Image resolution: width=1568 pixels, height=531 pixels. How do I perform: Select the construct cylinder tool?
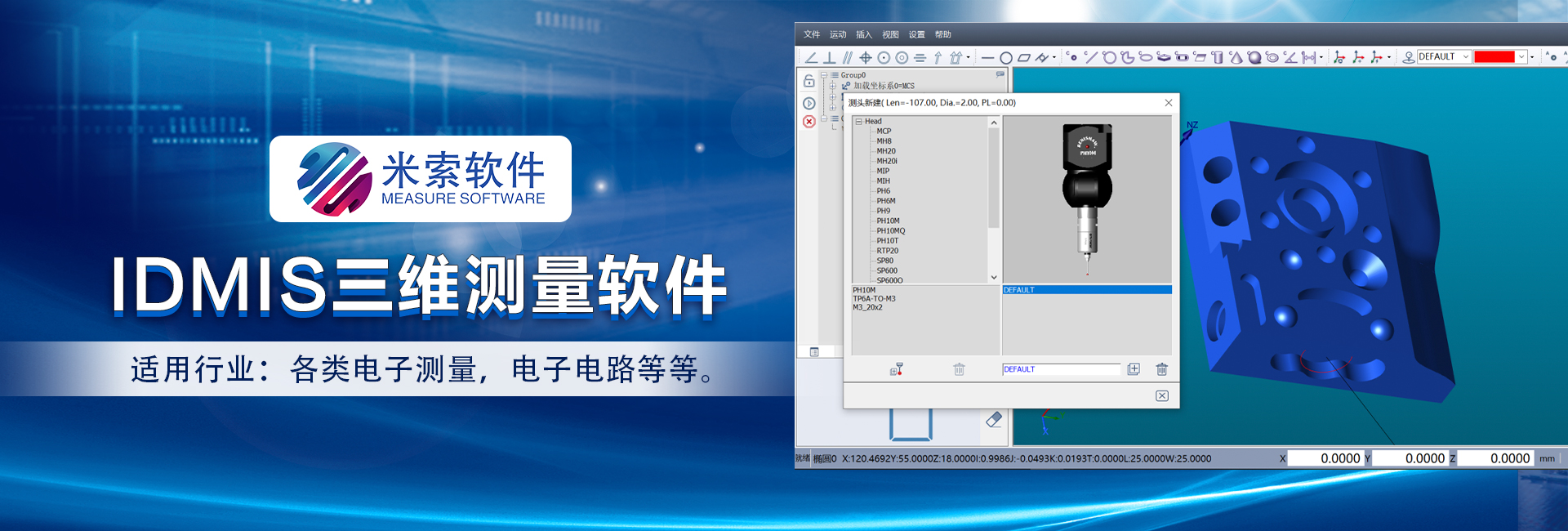coord(1218,56)
